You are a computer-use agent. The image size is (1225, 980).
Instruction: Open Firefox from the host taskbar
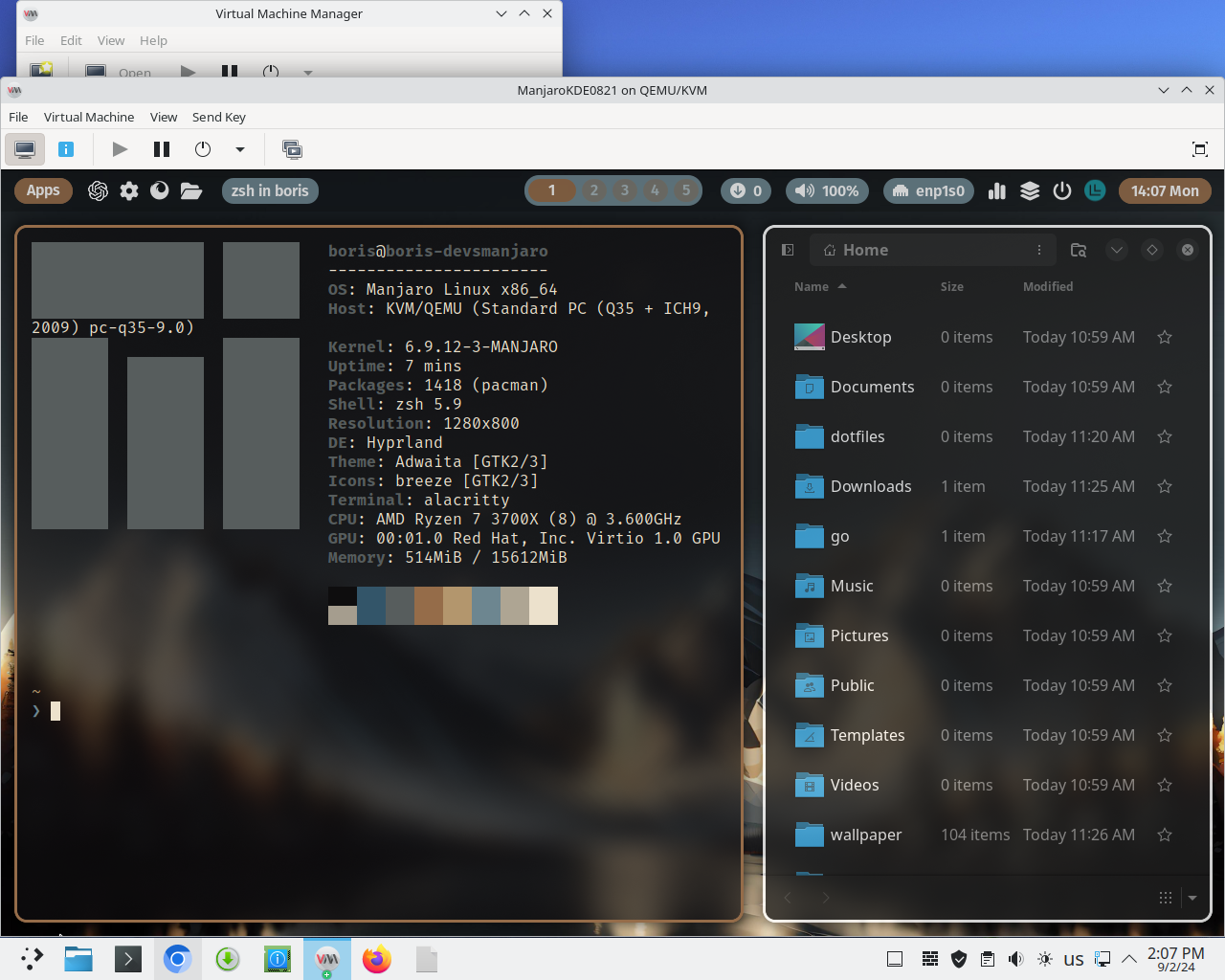(x=377, y=959)
